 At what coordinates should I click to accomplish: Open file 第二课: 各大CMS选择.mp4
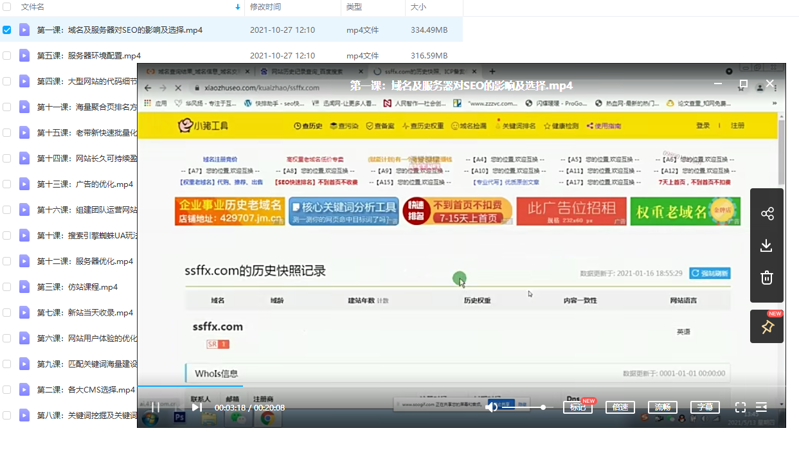(x=86, y=389)
